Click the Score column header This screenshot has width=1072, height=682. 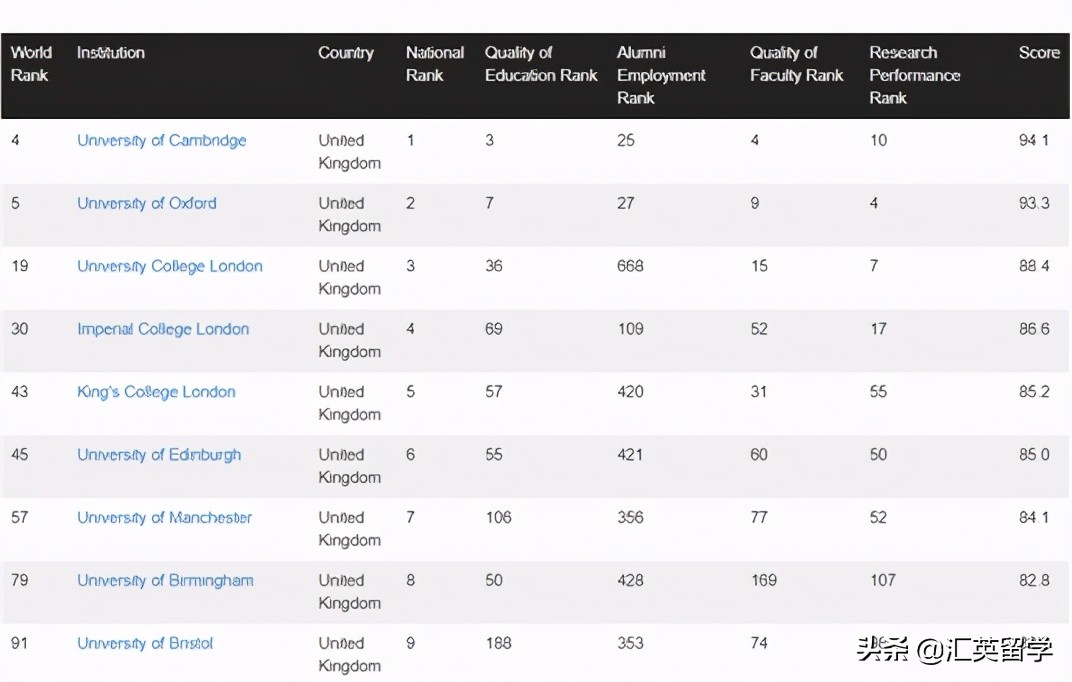tap(1038, 53)
